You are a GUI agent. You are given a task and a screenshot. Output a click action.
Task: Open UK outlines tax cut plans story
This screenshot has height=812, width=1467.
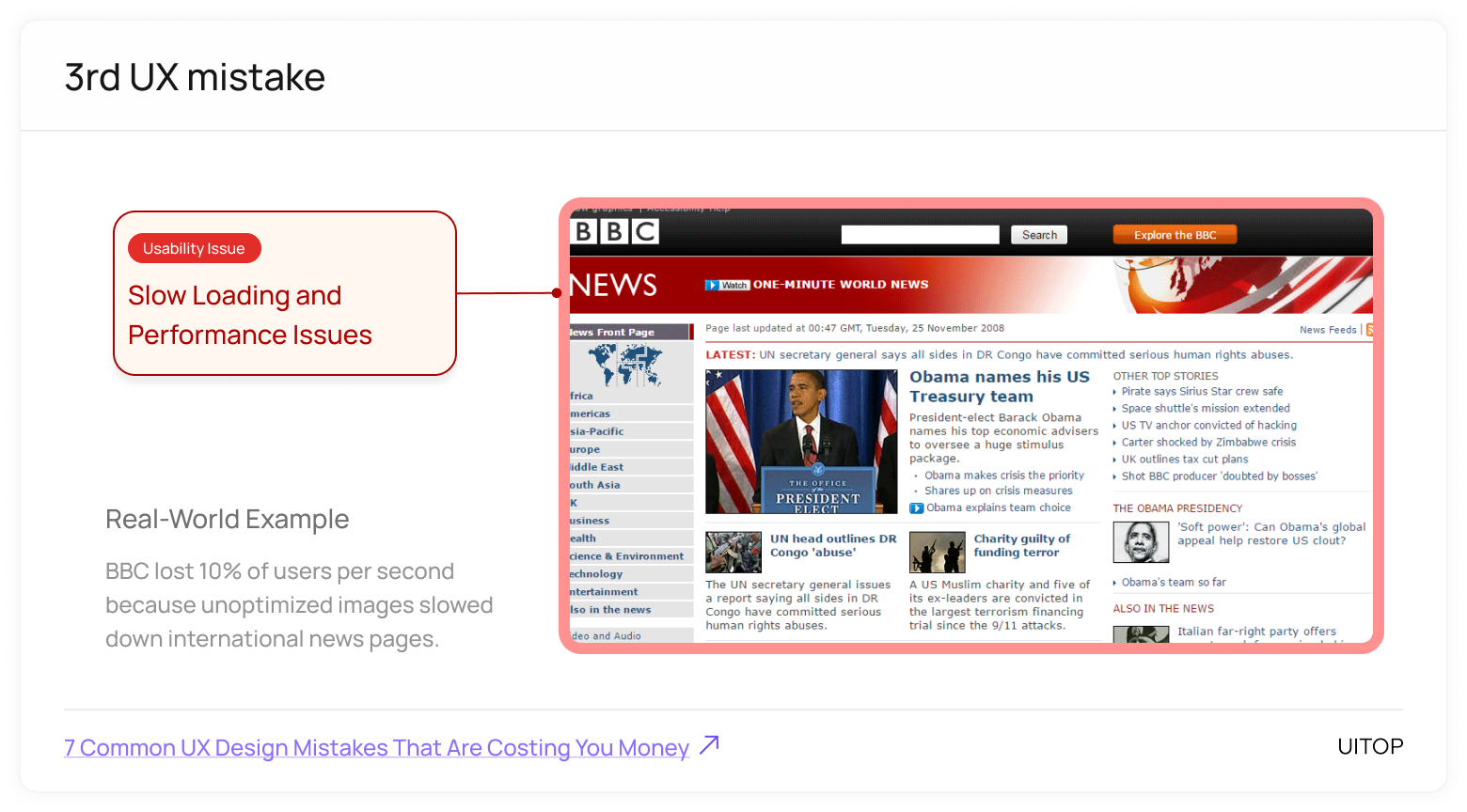tap(1185, 460)
